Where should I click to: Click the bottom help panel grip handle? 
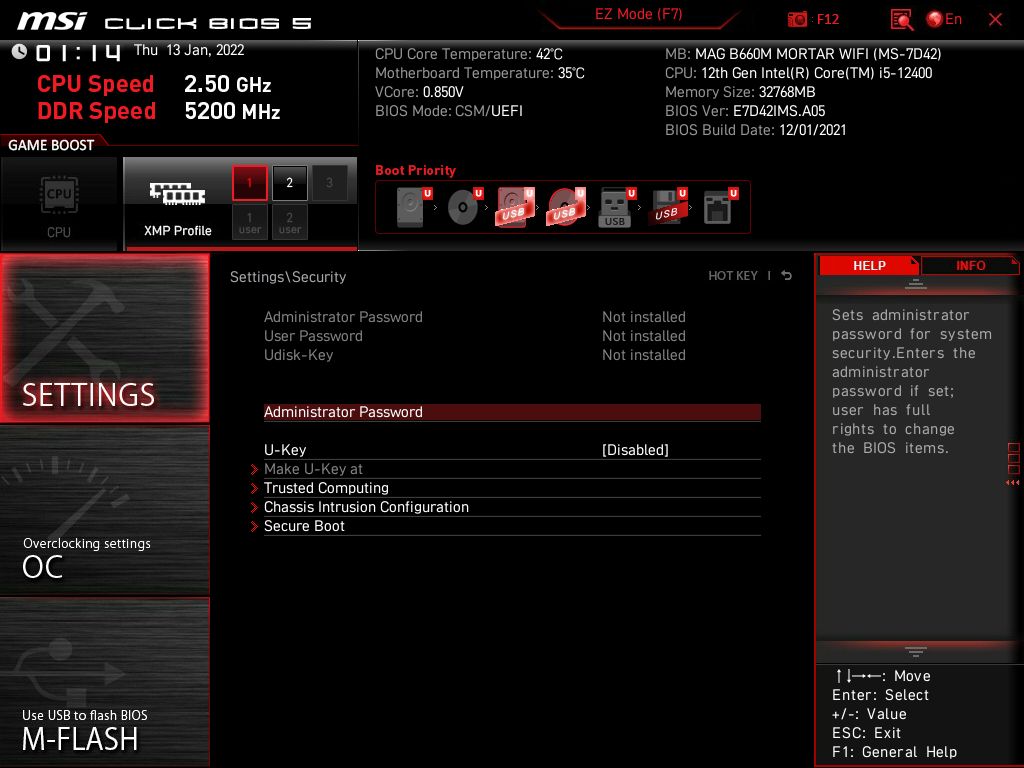(x=916, y=651)
